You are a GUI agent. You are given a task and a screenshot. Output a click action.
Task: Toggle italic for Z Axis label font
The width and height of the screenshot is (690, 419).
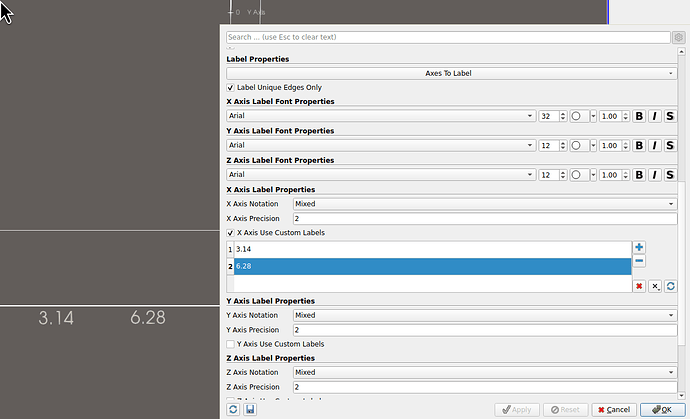pos(654,175)
